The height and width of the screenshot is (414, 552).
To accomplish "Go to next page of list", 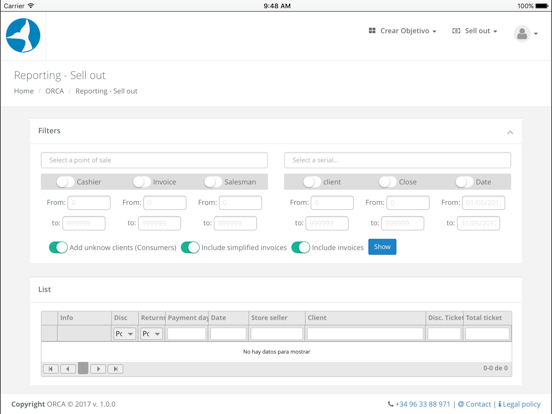I will coord(98,369).
